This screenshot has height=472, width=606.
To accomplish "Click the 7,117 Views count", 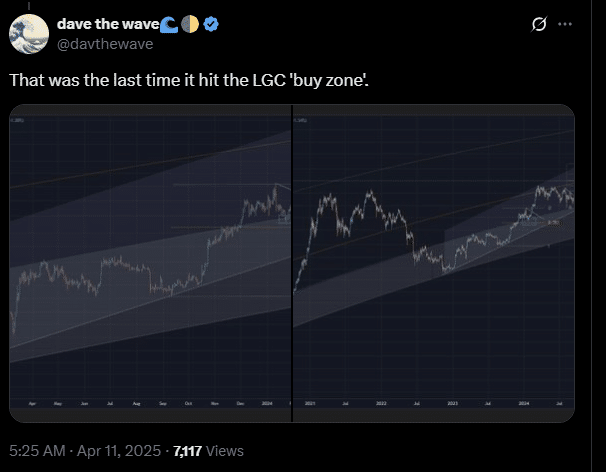I will [x=208, y=451].
